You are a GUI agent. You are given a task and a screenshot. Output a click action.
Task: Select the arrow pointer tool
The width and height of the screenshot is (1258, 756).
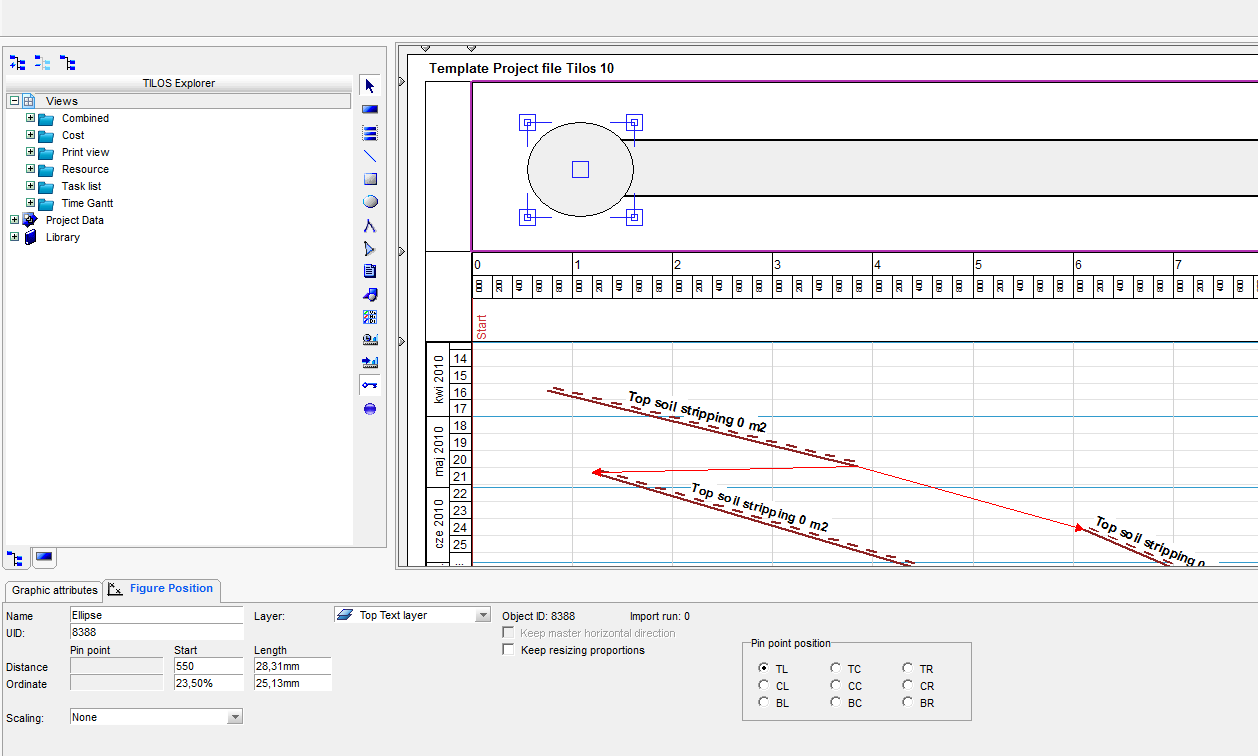coord(370,86)
